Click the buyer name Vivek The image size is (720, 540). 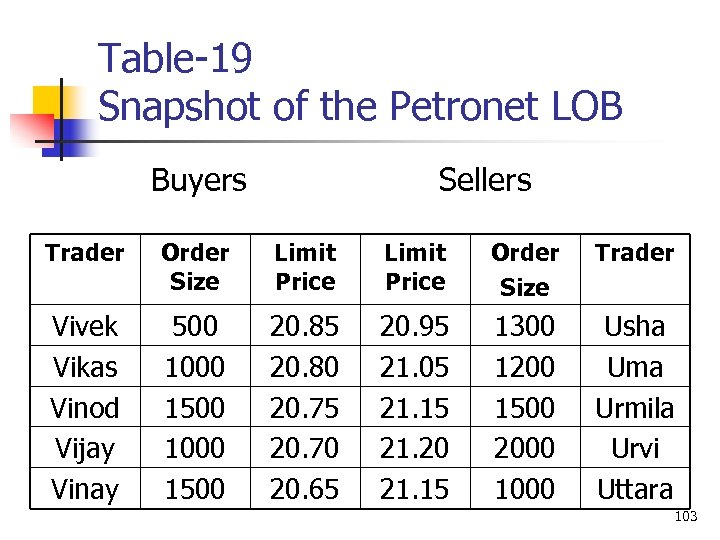coord(85,327)
